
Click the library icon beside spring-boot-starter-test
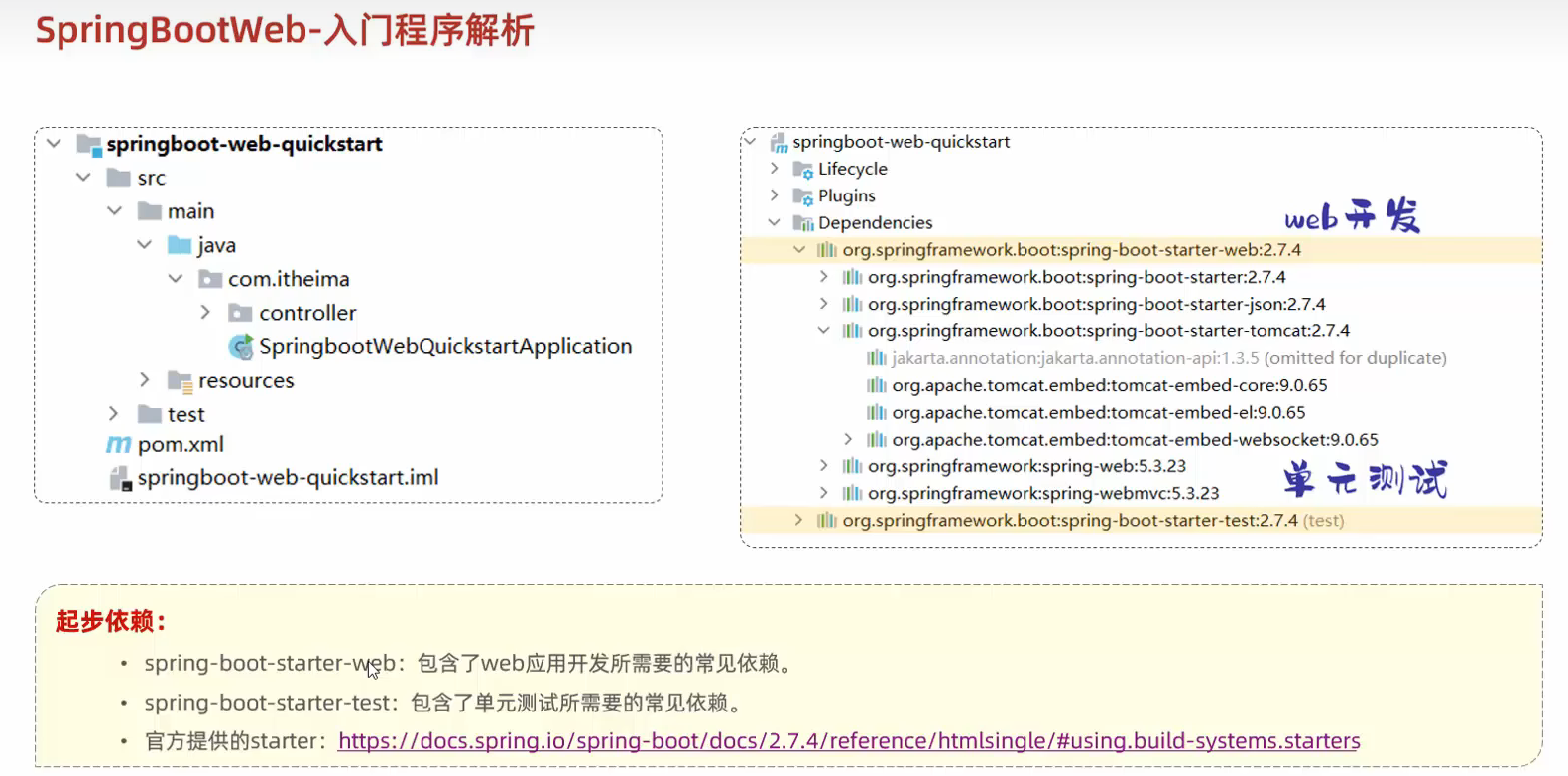pyautogui.click(x=826, y=521)
